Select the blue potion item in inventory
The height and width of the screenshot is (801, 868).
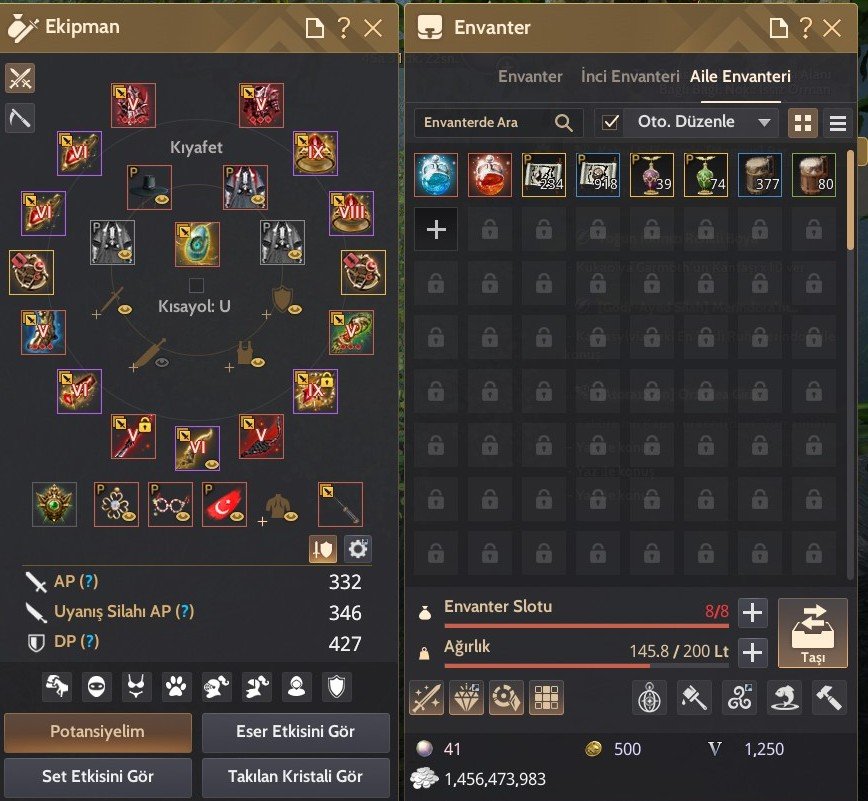[x=436, y=175]
